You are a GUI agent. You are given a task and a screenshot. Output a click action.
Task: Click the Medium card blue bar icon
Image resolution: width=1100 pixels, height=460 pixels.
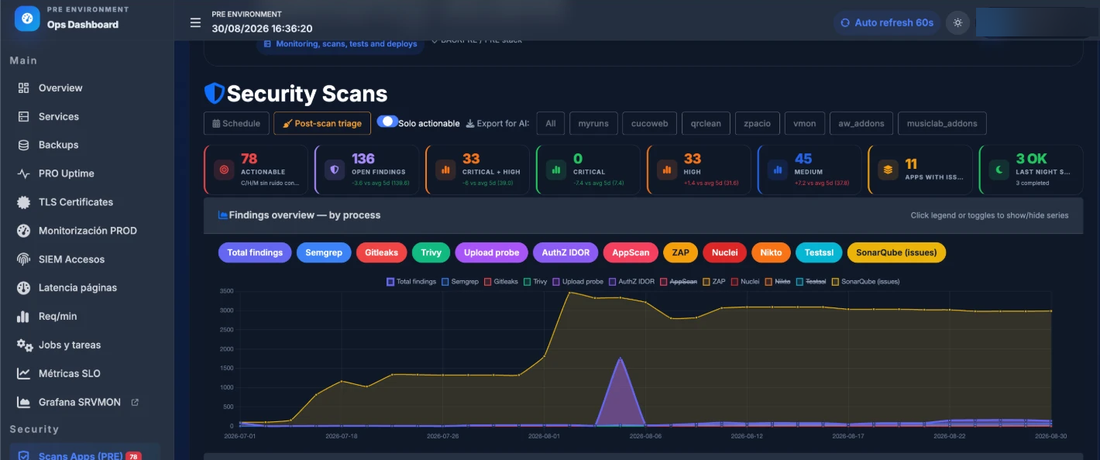(777, 169)
